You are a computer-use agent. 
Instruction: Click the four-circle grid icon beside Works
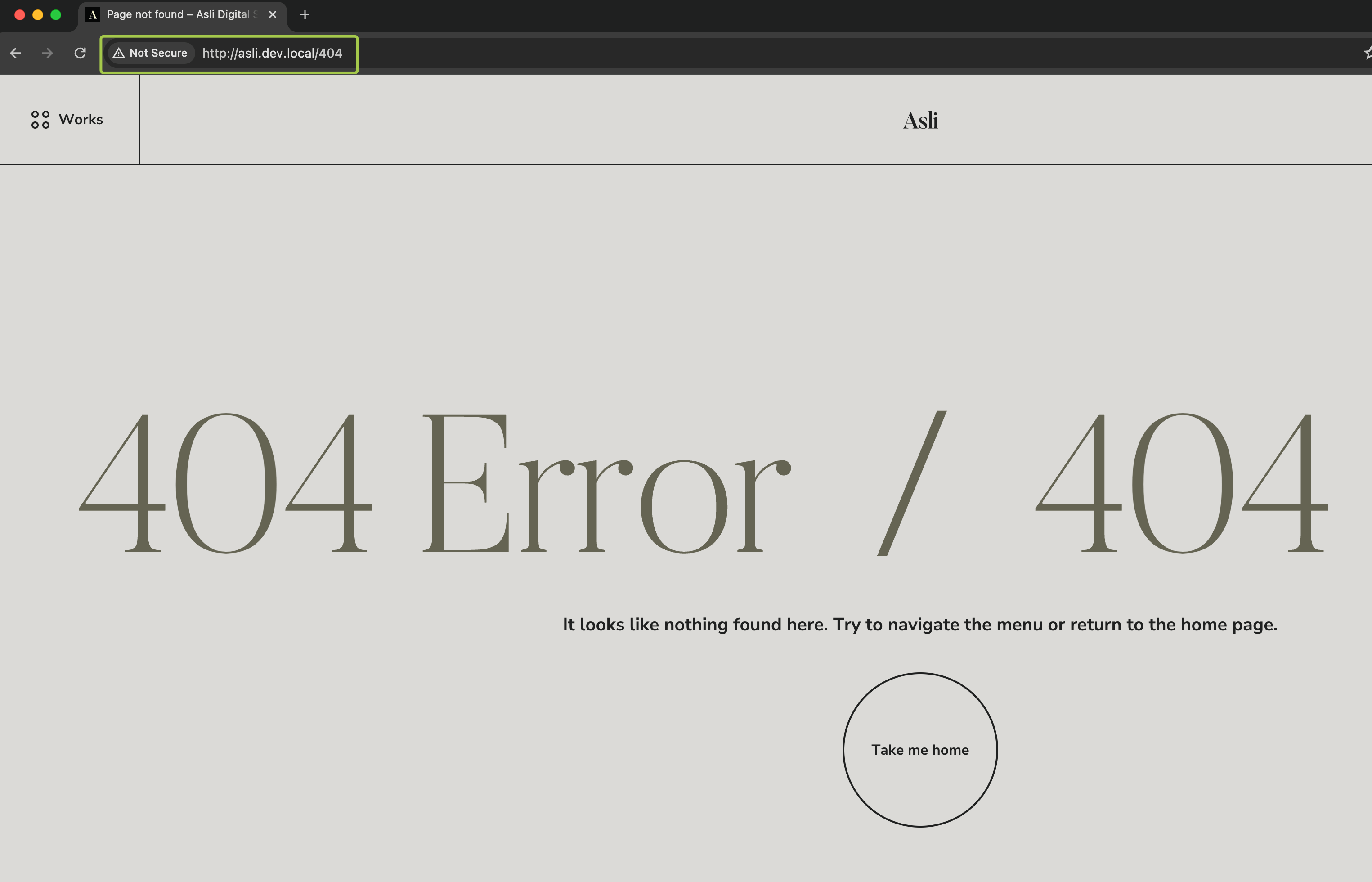click(40, 120)
